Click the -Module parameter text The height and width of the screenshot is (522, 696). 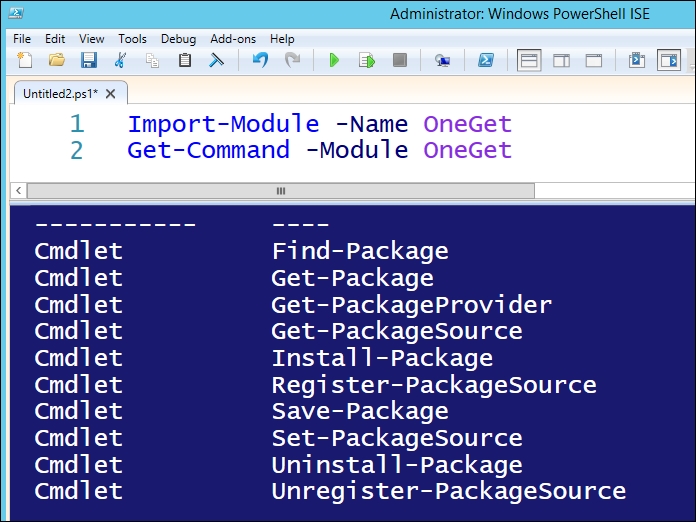coord(357,150)
